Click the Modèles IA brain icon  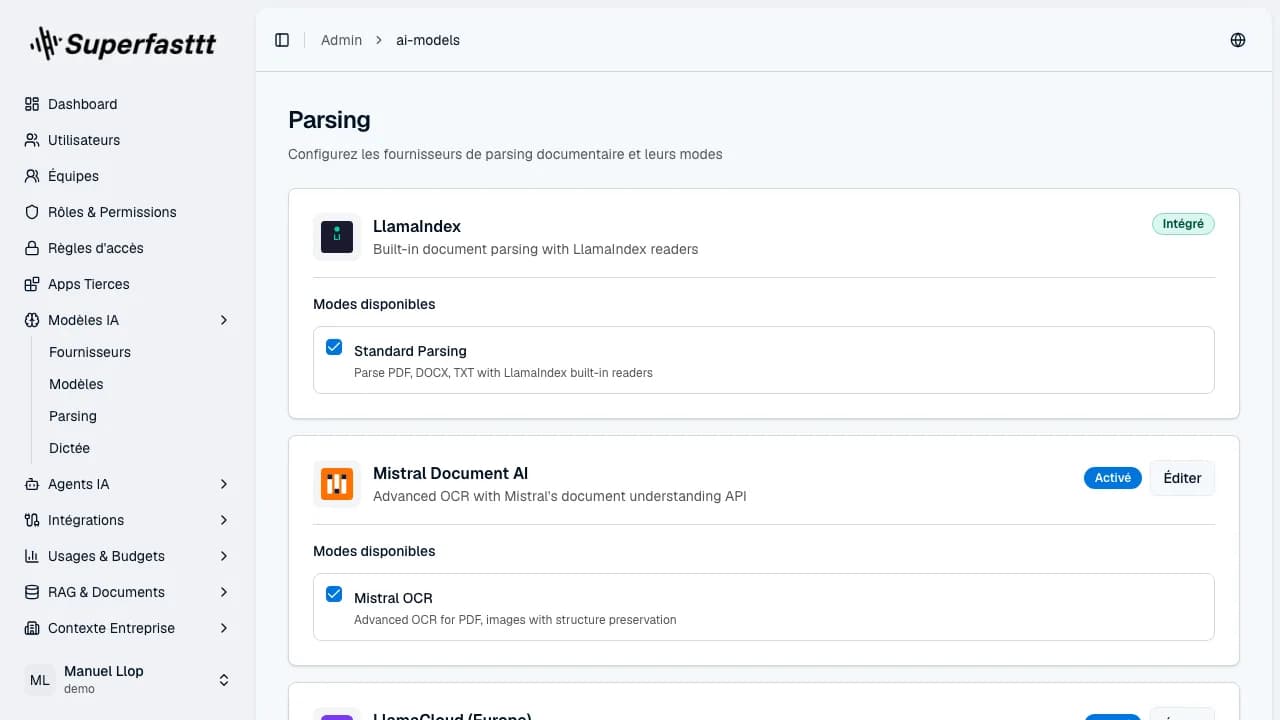tap(32, 320)
